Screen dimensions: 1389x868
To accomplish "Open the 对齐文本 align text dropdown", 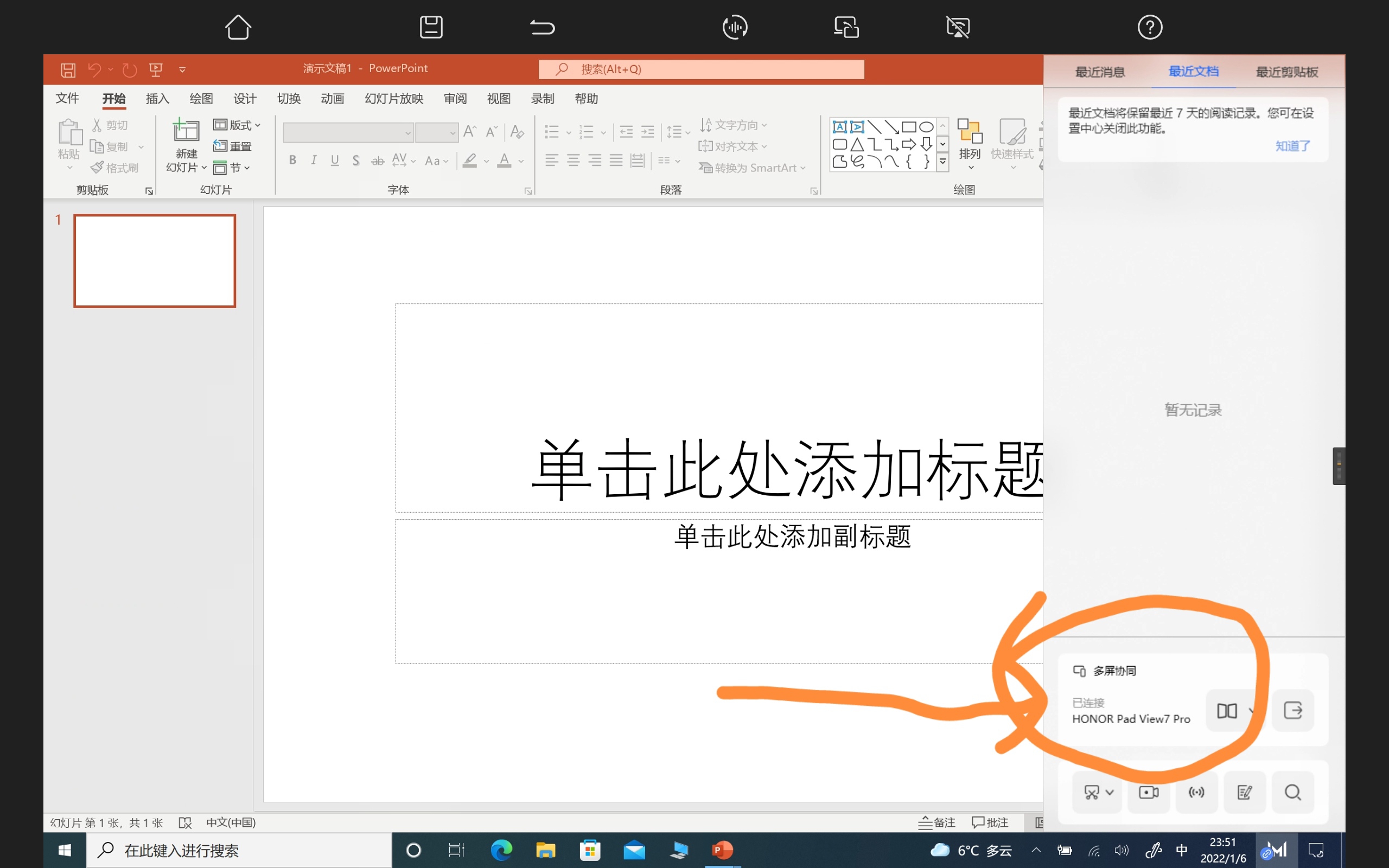I will click(732, 146).
